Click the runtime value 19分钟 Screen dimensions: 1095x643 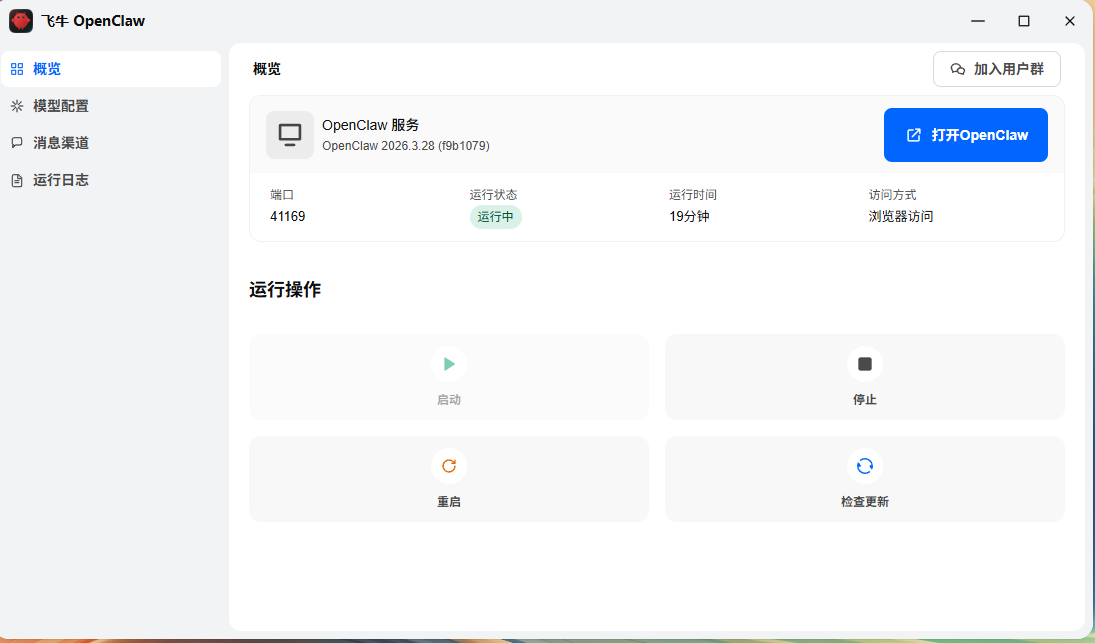click(689, 216)
